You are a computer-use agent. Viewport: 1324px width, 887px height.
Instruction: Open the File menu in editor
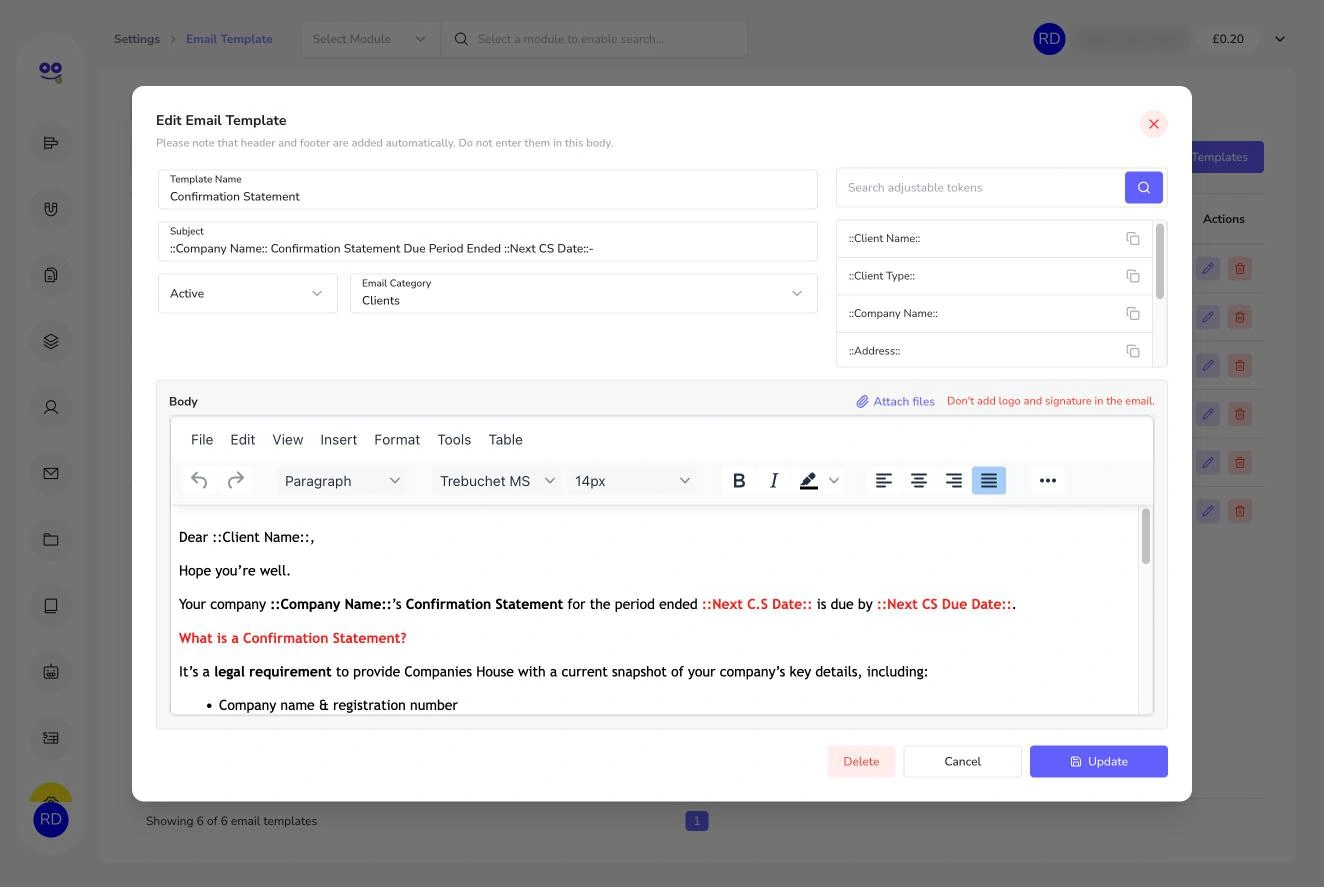point(202,440)
